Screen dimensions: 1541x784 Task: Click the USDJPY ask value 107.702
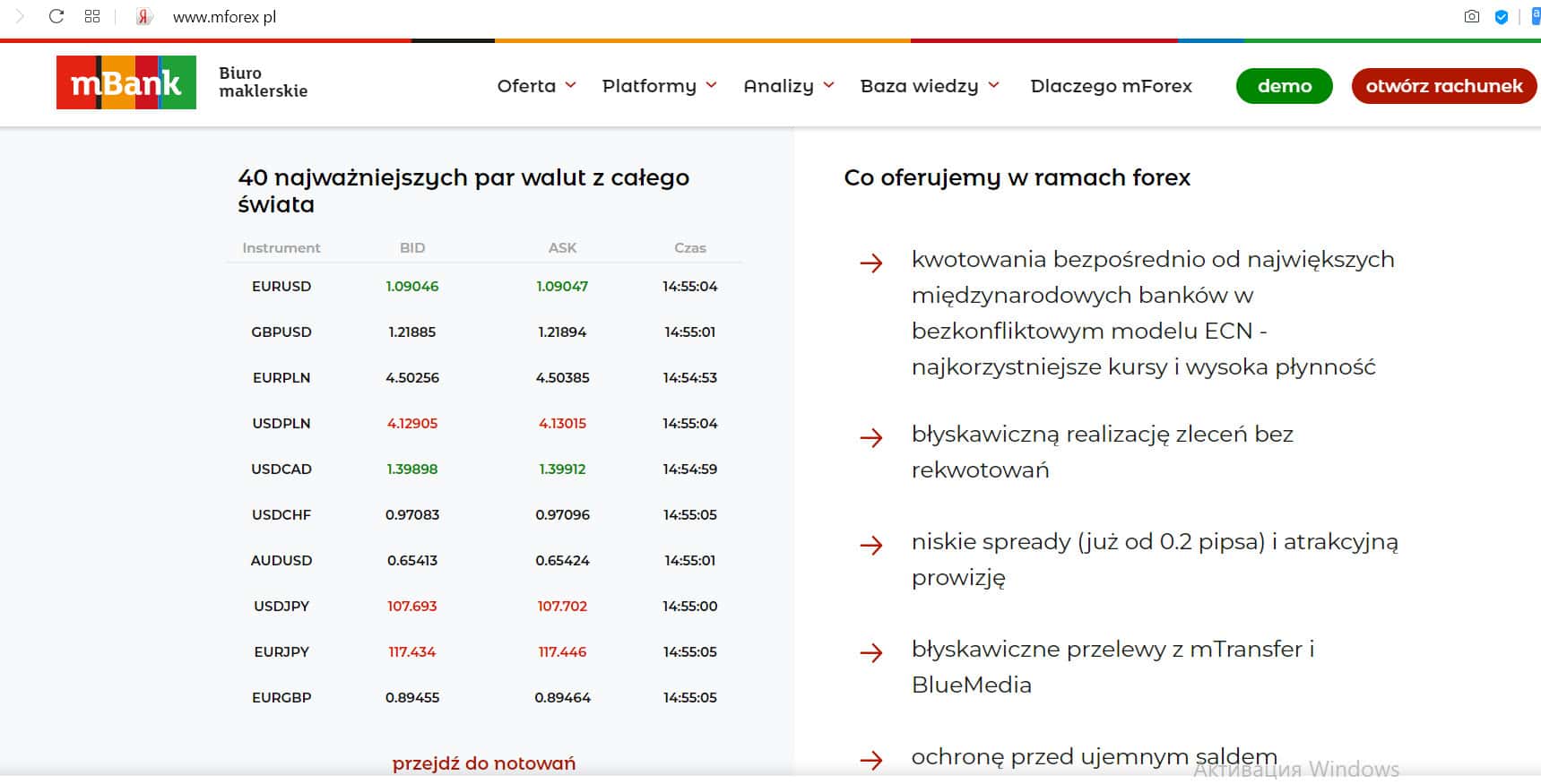[x=562, y=607]
